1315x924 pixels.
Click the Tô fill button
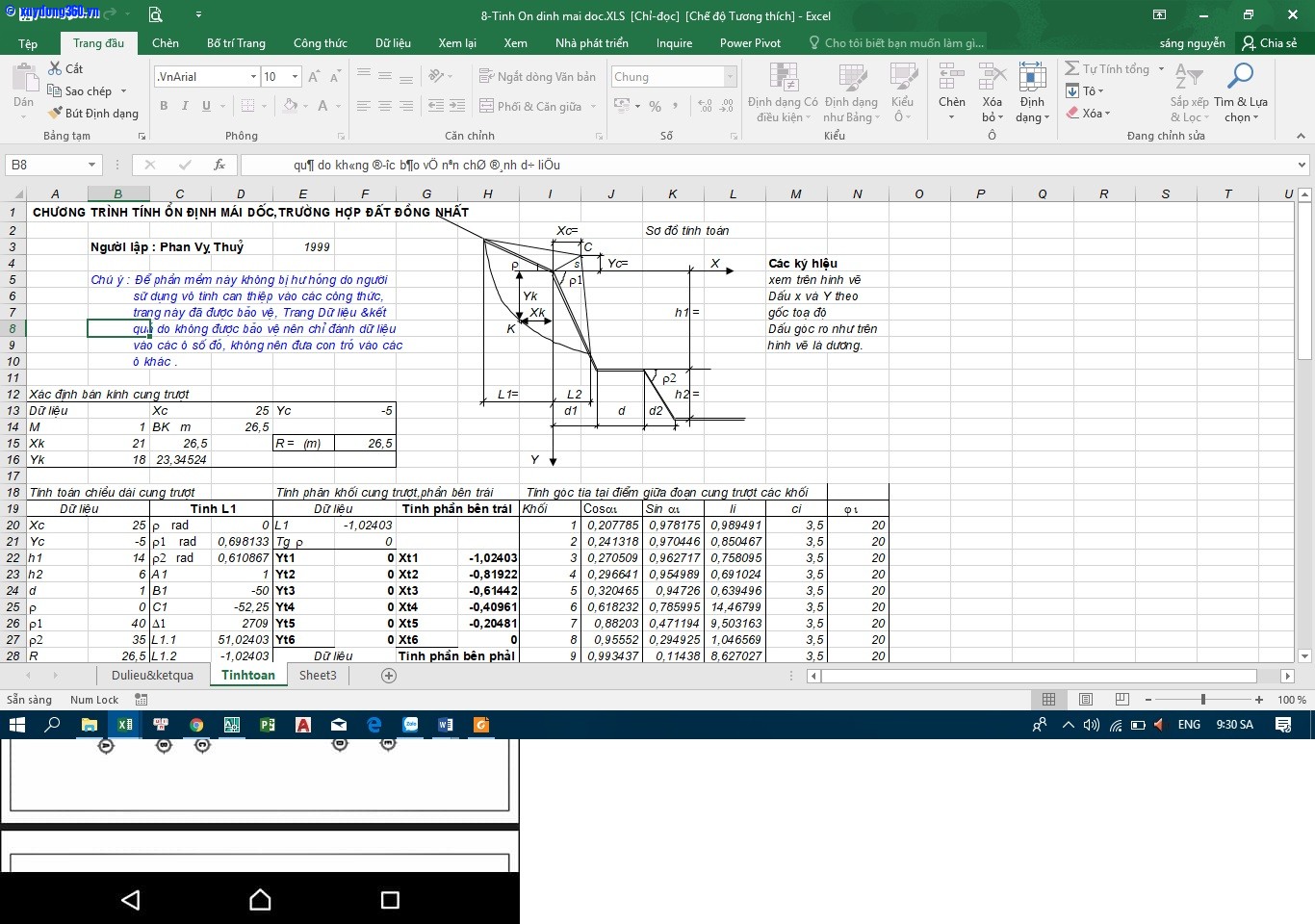1085,90
